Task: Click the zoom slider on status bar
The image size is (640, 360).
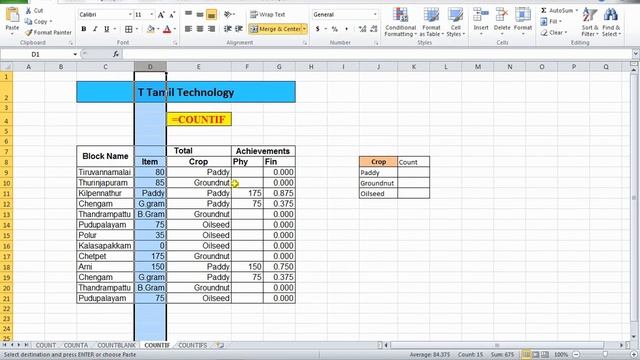Action: point(604,355)
